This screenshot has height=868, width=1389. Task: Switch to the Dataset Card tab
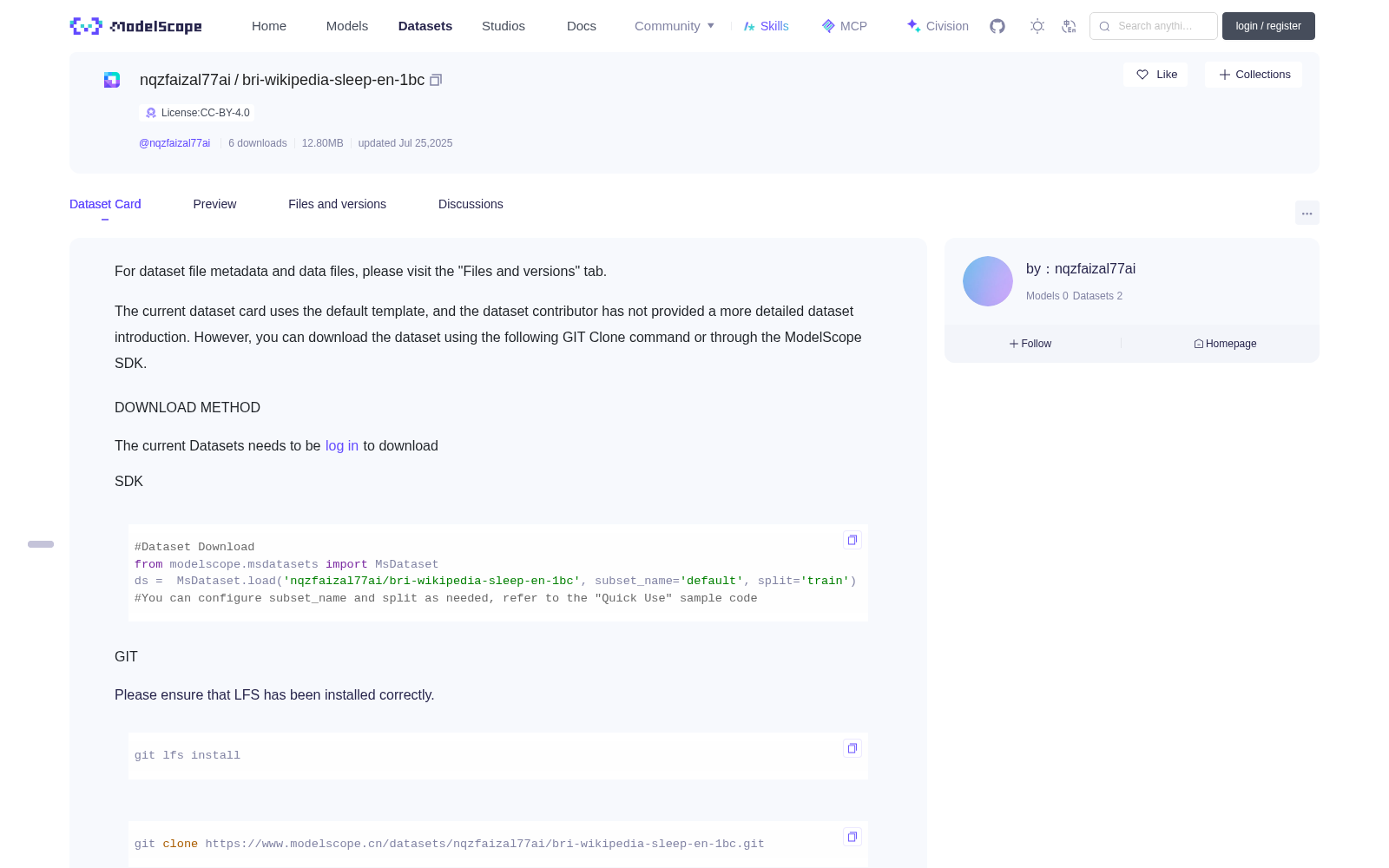tap(105, 204)
